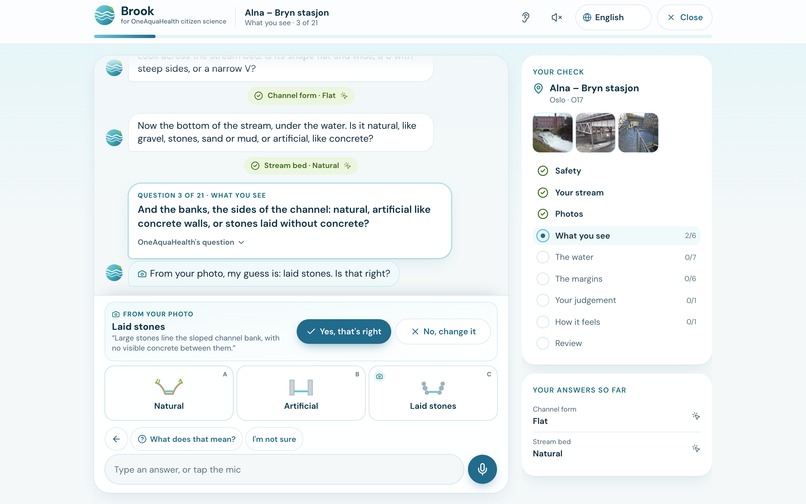Open the second bridge photo thumbnail
806x504 pixels.
click(595, 133)
